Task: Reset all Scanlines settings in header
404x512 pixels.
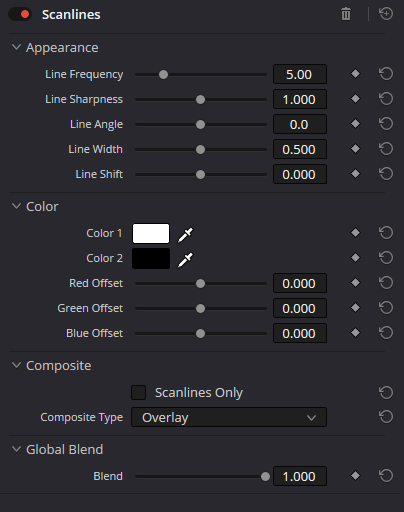Action: (x=386, y=14)
